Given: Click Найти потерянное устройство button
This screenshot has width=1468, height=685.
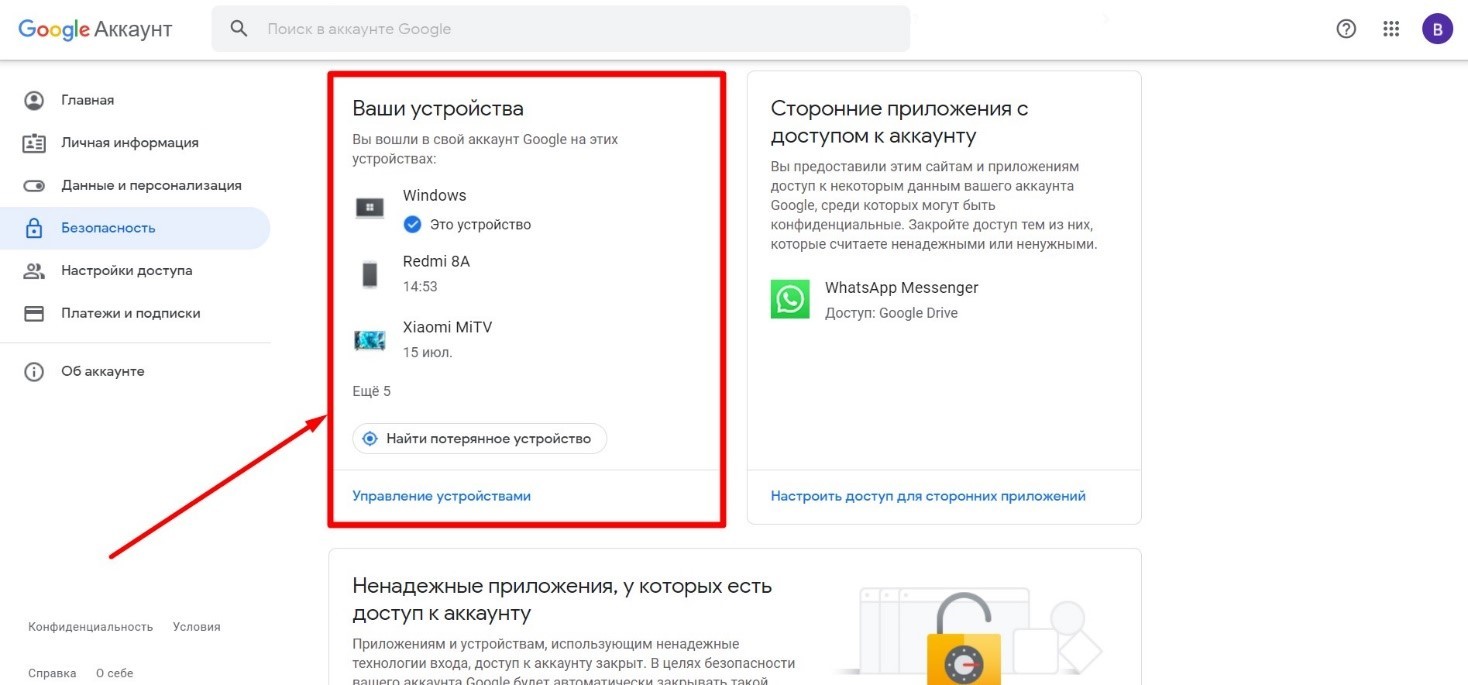Looking at the screenshot, I should click(480, 439).
